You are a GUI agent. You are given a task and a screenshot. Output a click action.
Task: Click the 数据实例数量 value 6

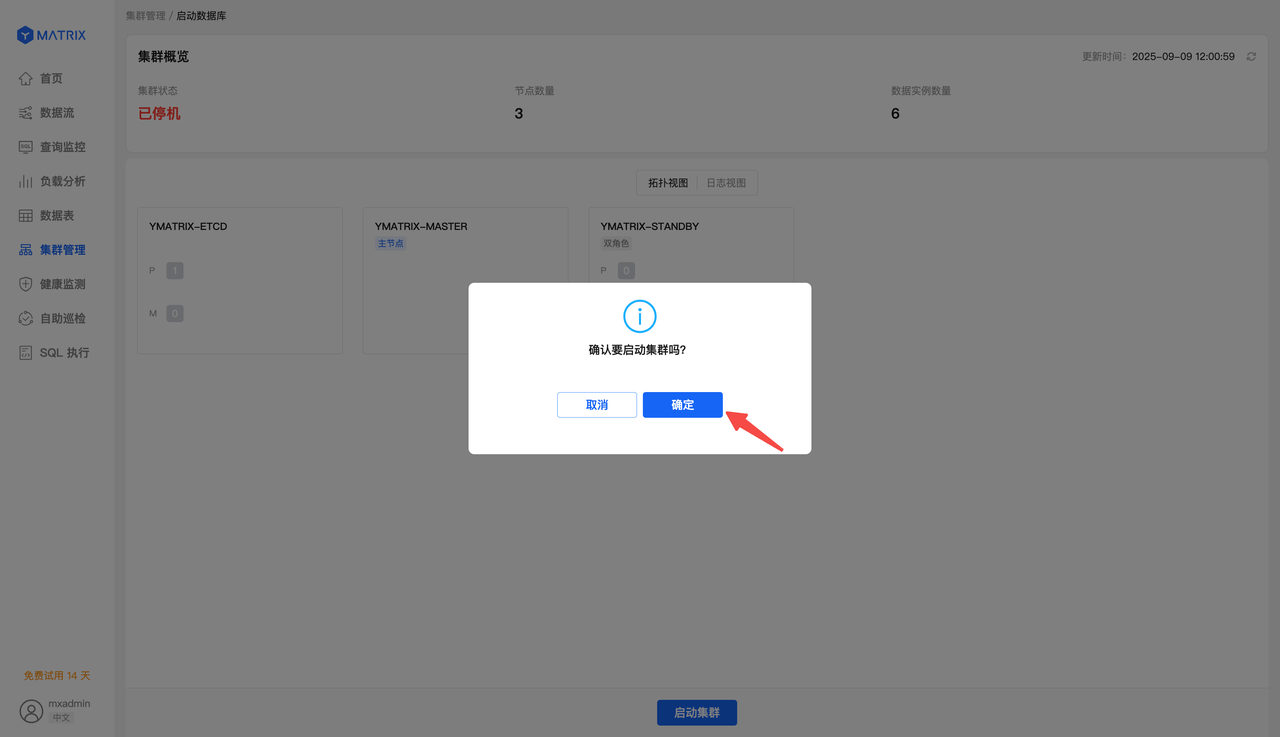(895, 114)
